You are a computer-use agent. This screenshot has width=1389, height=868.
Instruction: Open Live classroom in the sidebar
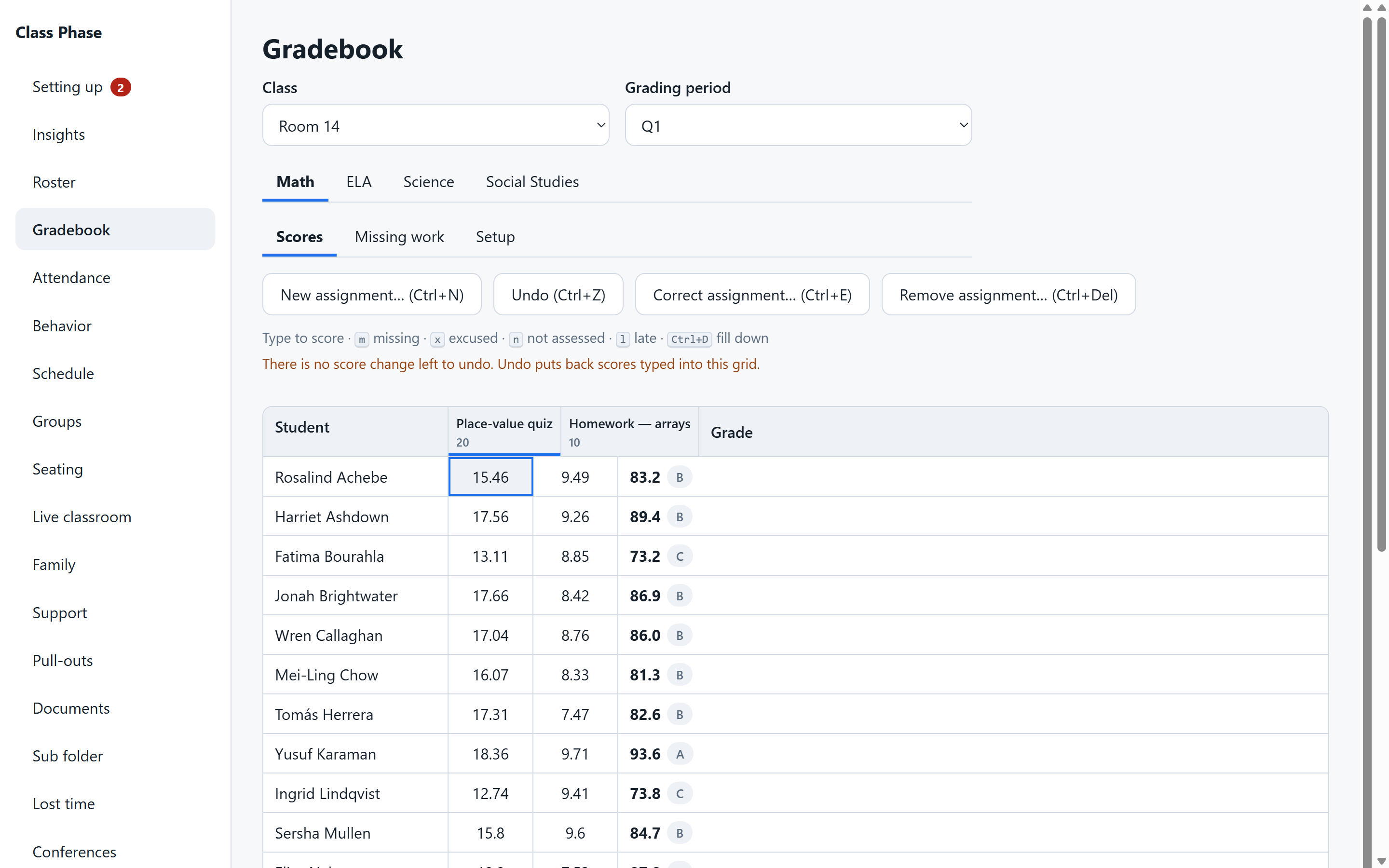(x=115, y=516)
